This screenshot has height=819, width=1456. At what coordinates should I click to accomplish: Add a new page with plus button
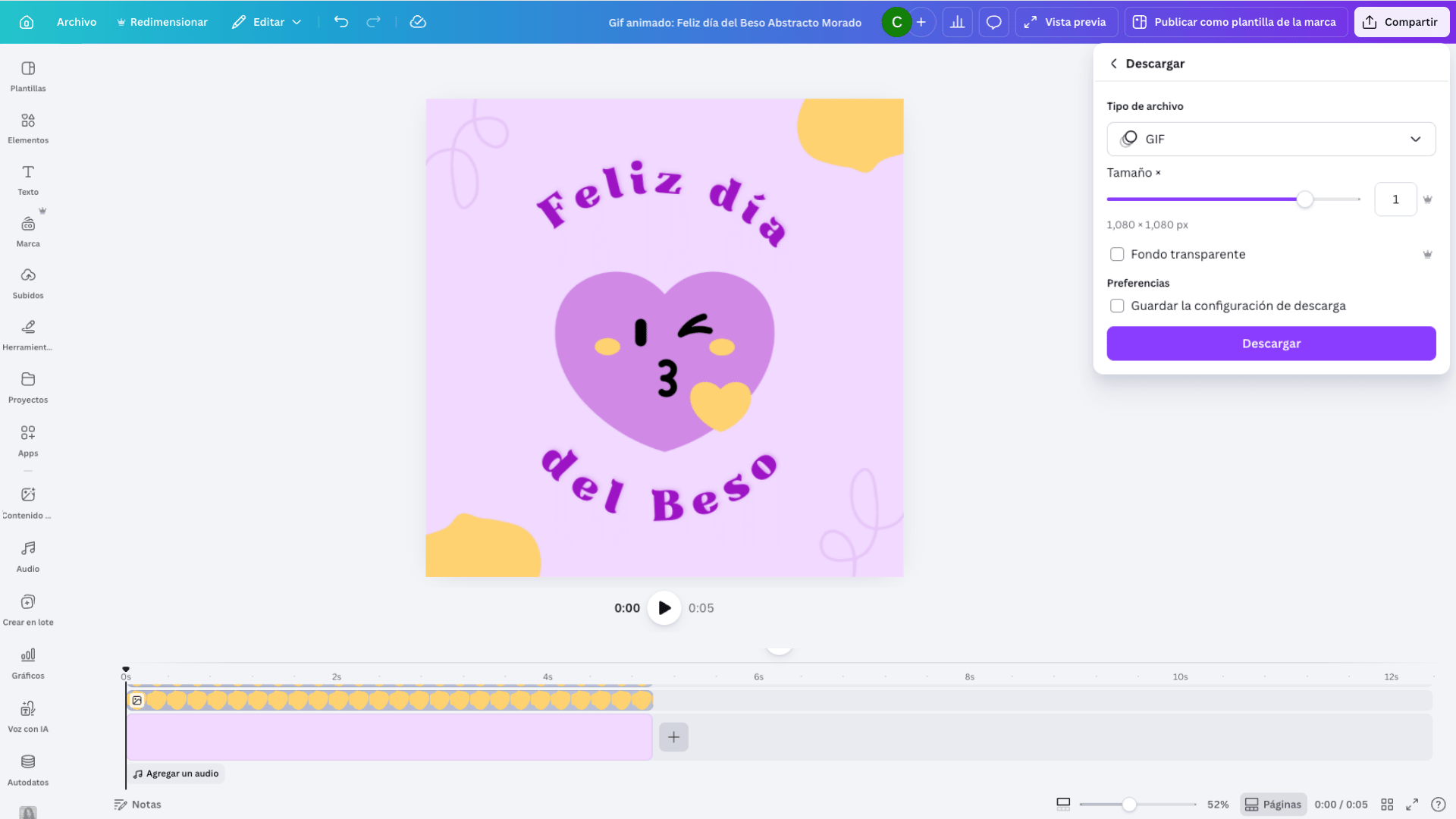coord(673,737)
